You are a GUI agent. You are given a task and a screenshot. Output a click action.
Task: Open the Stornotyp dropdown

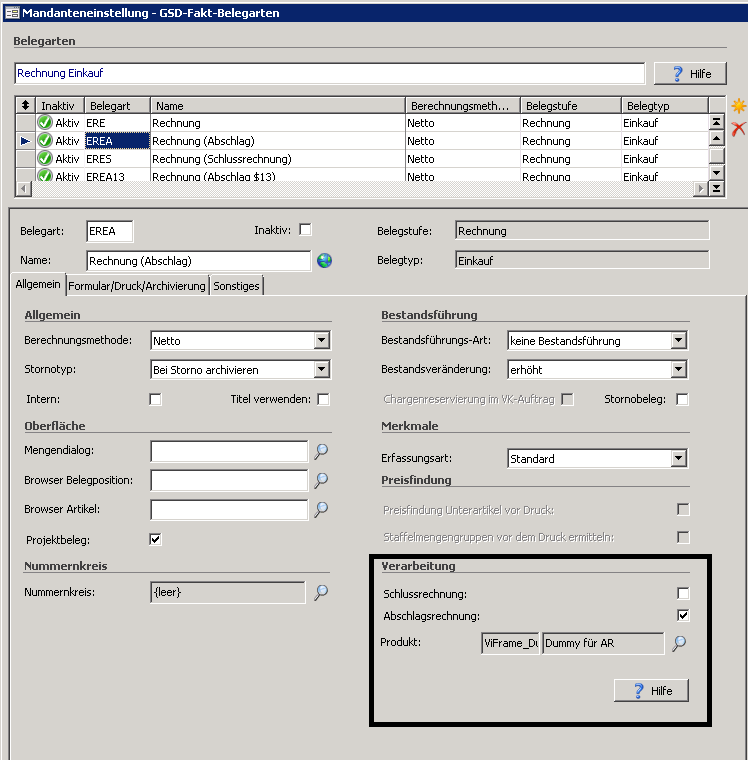click(x=321, y=370)
